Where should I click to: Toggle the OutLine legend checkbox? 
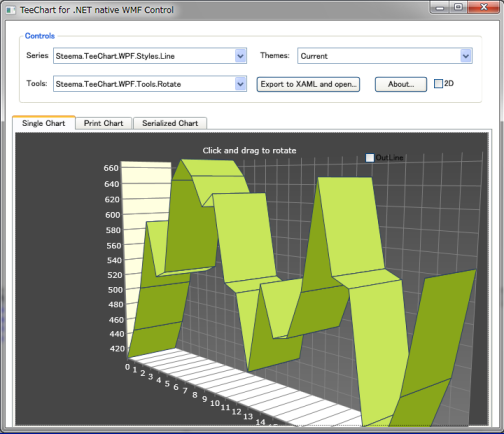tap(370, 158)
